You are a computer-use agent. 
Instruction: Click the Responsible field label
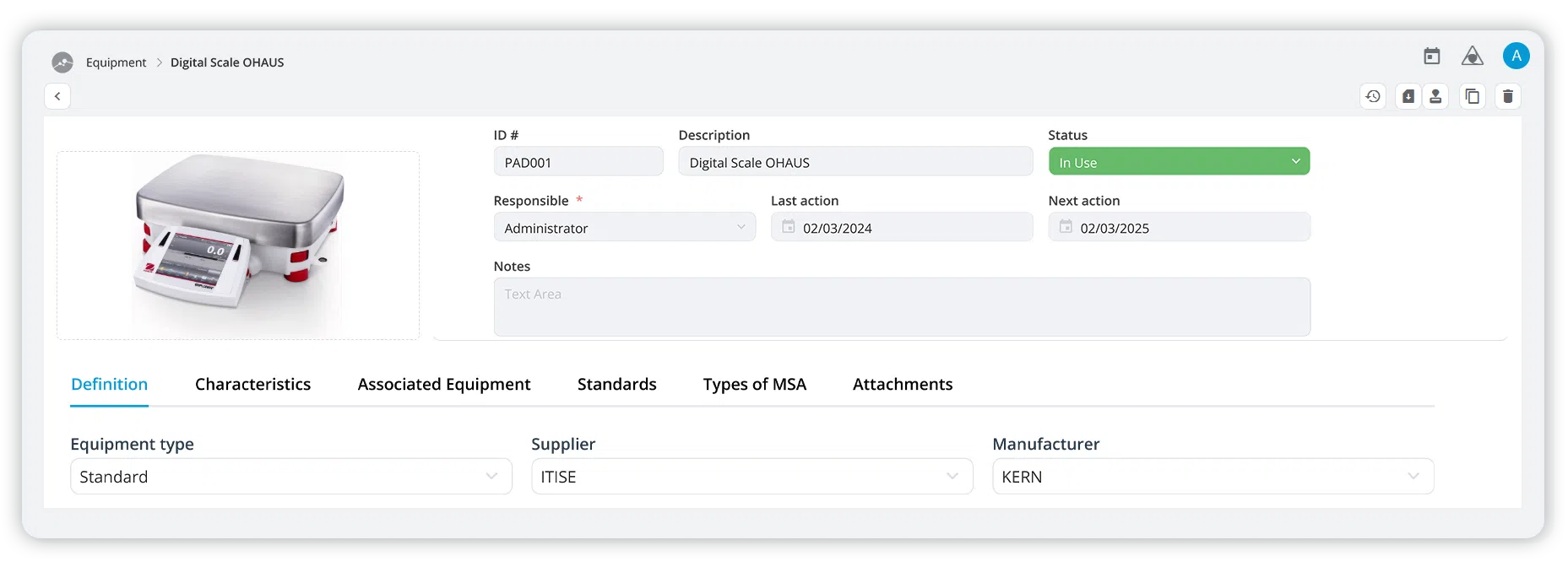pos(531,201)
